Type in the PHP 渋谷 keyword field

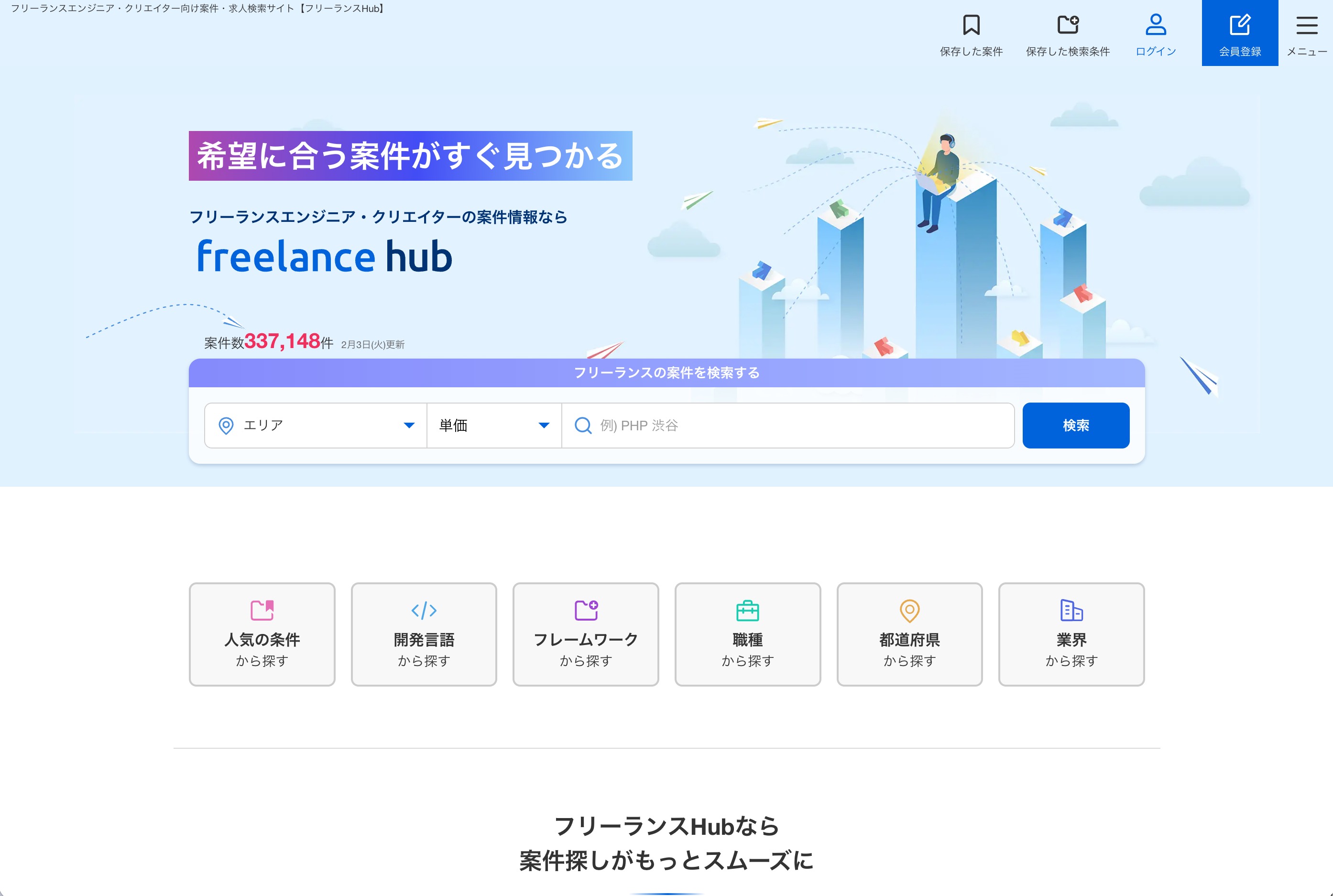pos(800,426)
